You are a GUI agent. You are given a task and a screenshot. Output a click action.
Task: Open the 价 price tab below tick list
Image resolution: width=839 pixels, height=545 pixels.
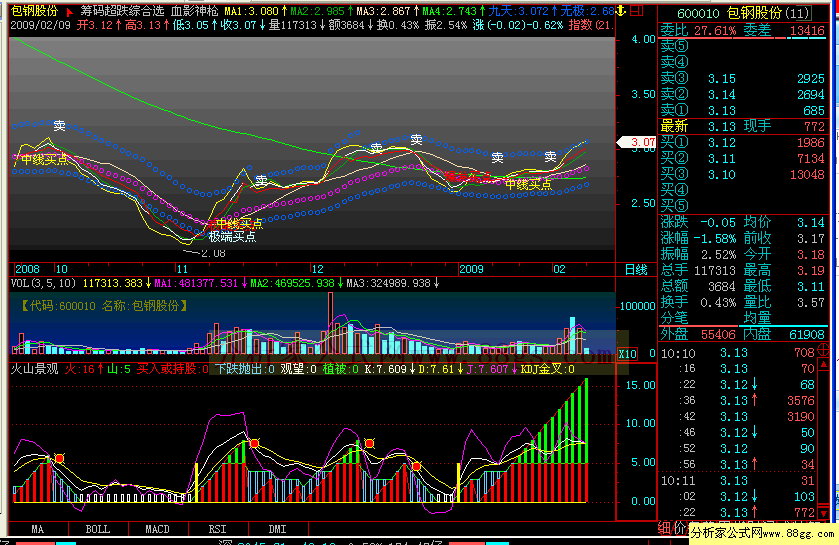point(678,528)
